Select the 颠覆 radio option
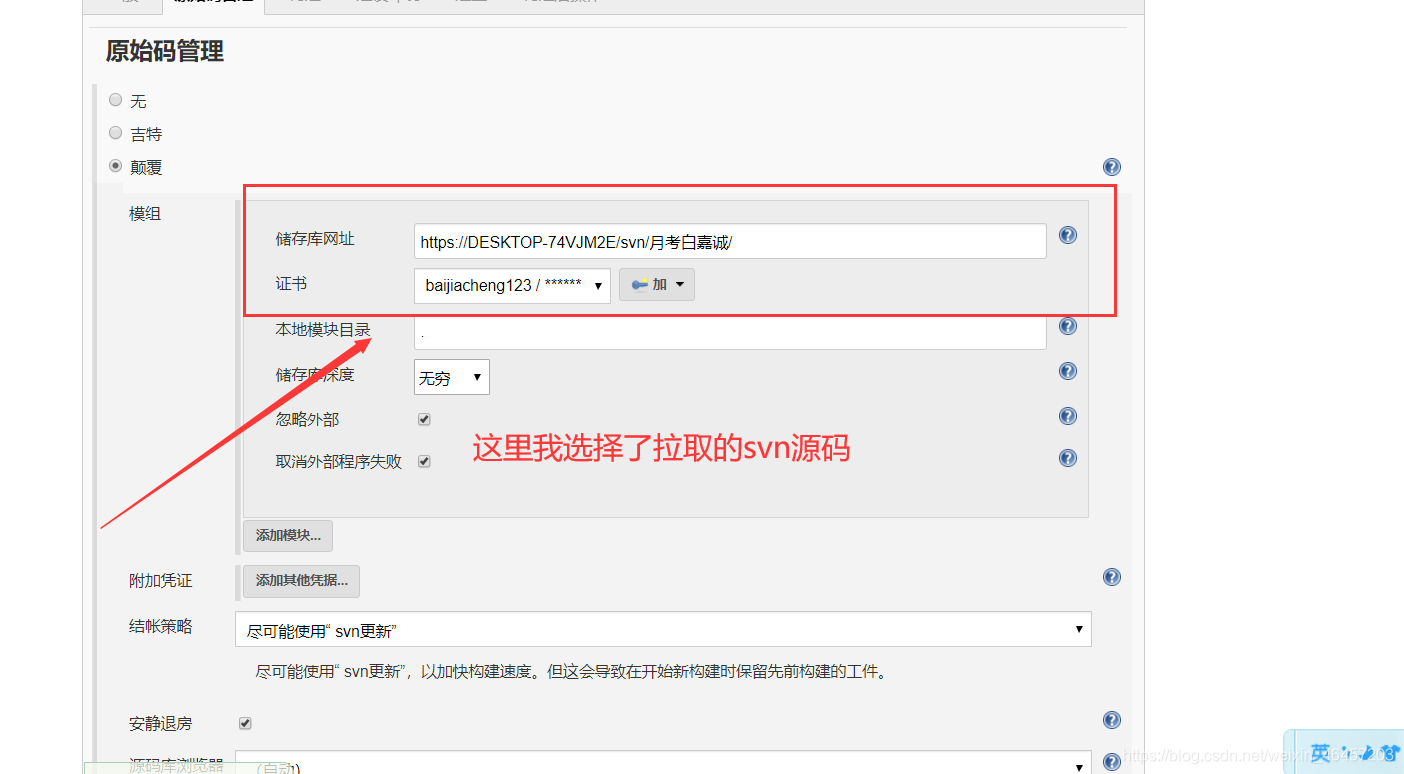 click(116, 166)
